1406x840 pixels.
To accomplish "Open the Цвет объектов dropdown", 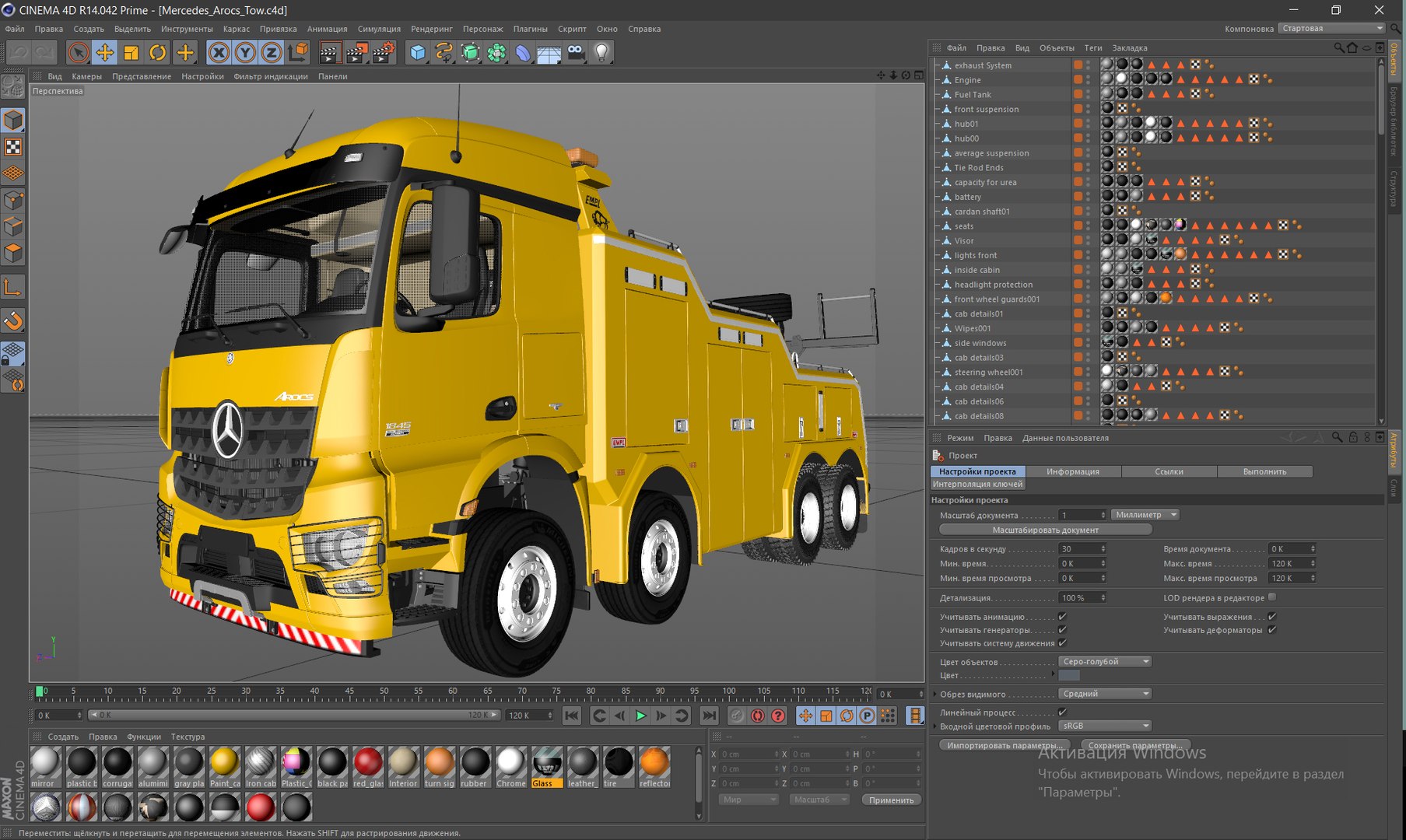I will (1105, 662).
